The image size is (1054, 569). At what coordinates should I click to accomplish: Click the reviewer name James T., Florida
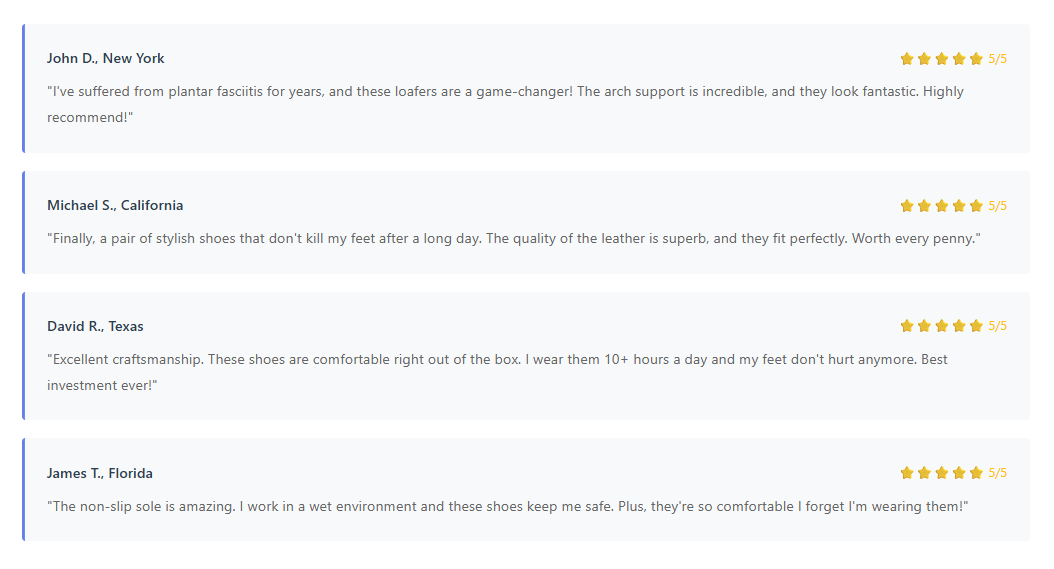(x=100, y=474)
